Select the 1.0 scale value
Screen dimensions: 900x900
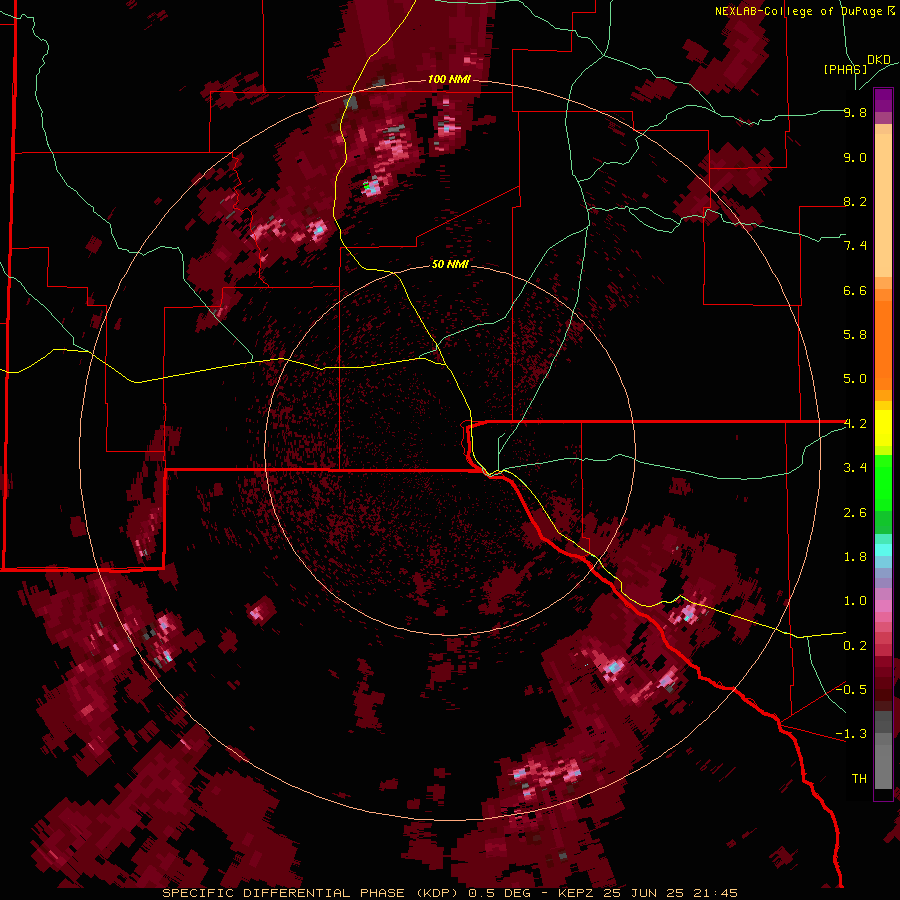coord(855,601)
